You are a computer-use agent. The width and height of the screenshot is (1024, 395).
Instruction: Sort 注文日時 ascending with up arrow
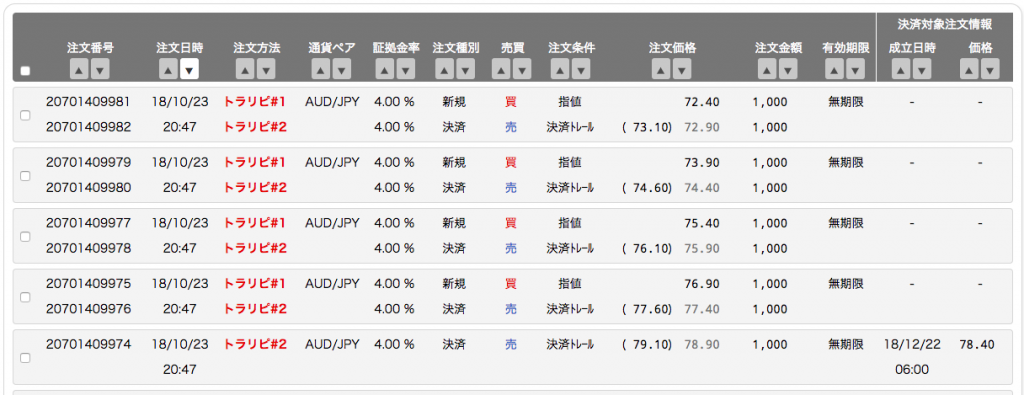168,69
